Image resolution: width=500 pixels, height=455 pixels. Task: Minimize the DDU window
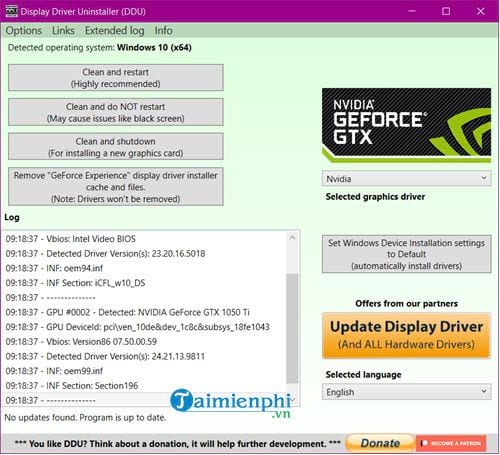pyautogui.click(x=412, y=11)
